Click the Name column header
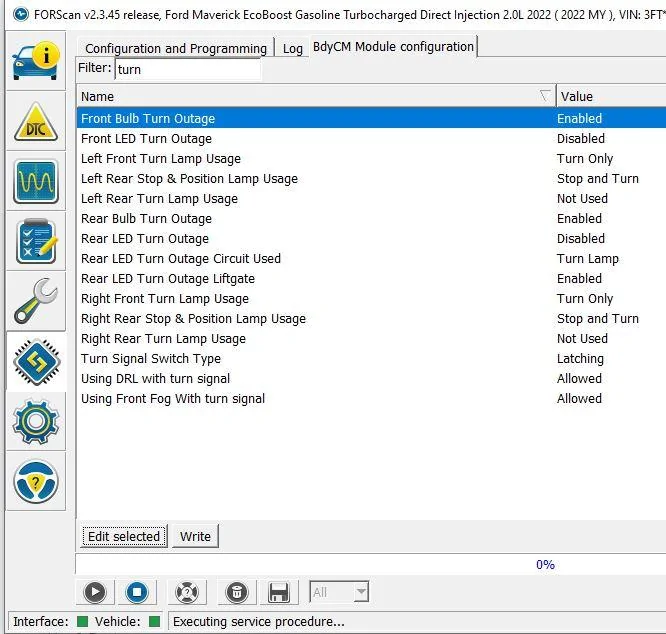Viewport: 666px width, 634px height. [316, 96]
